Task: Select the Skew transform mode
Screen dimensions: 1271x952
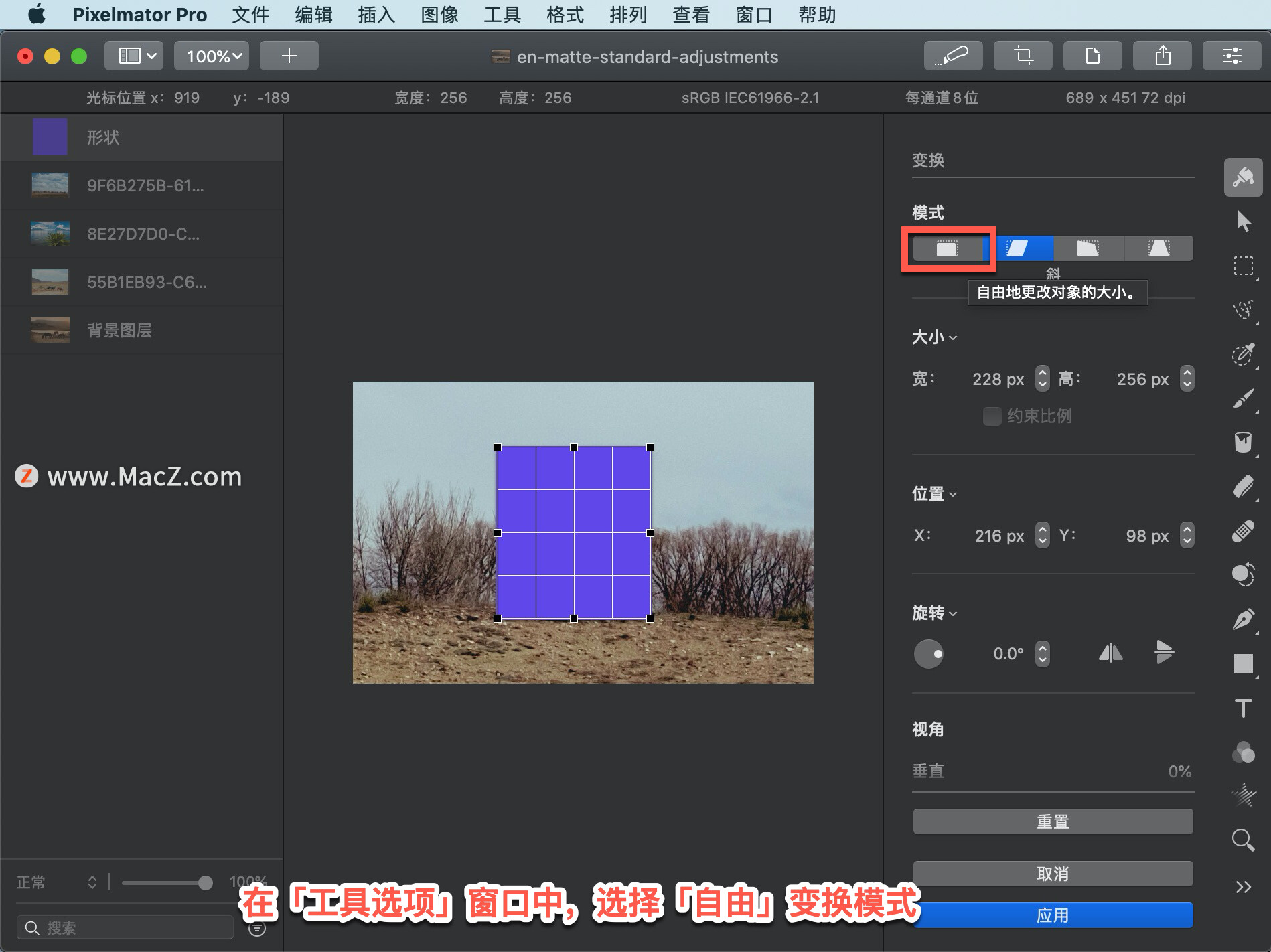Action: click(1019, 248)
